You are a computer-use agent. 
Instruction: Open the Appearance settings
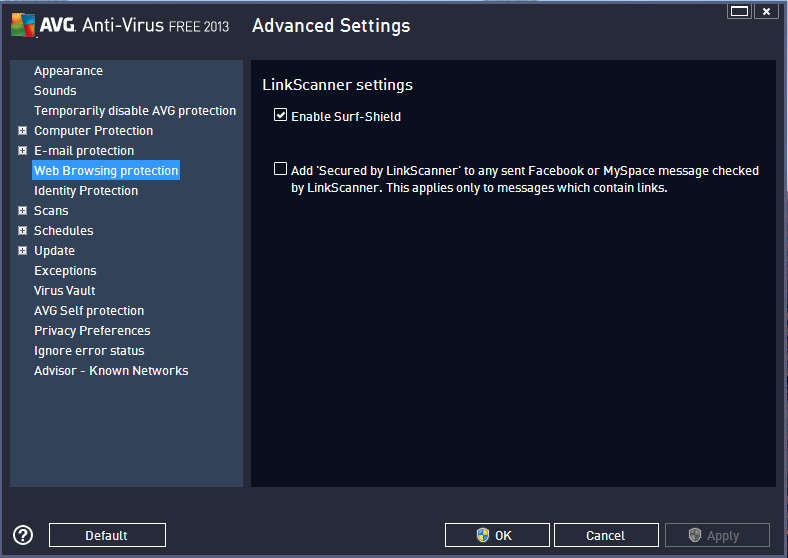click(x=68, y=71)
